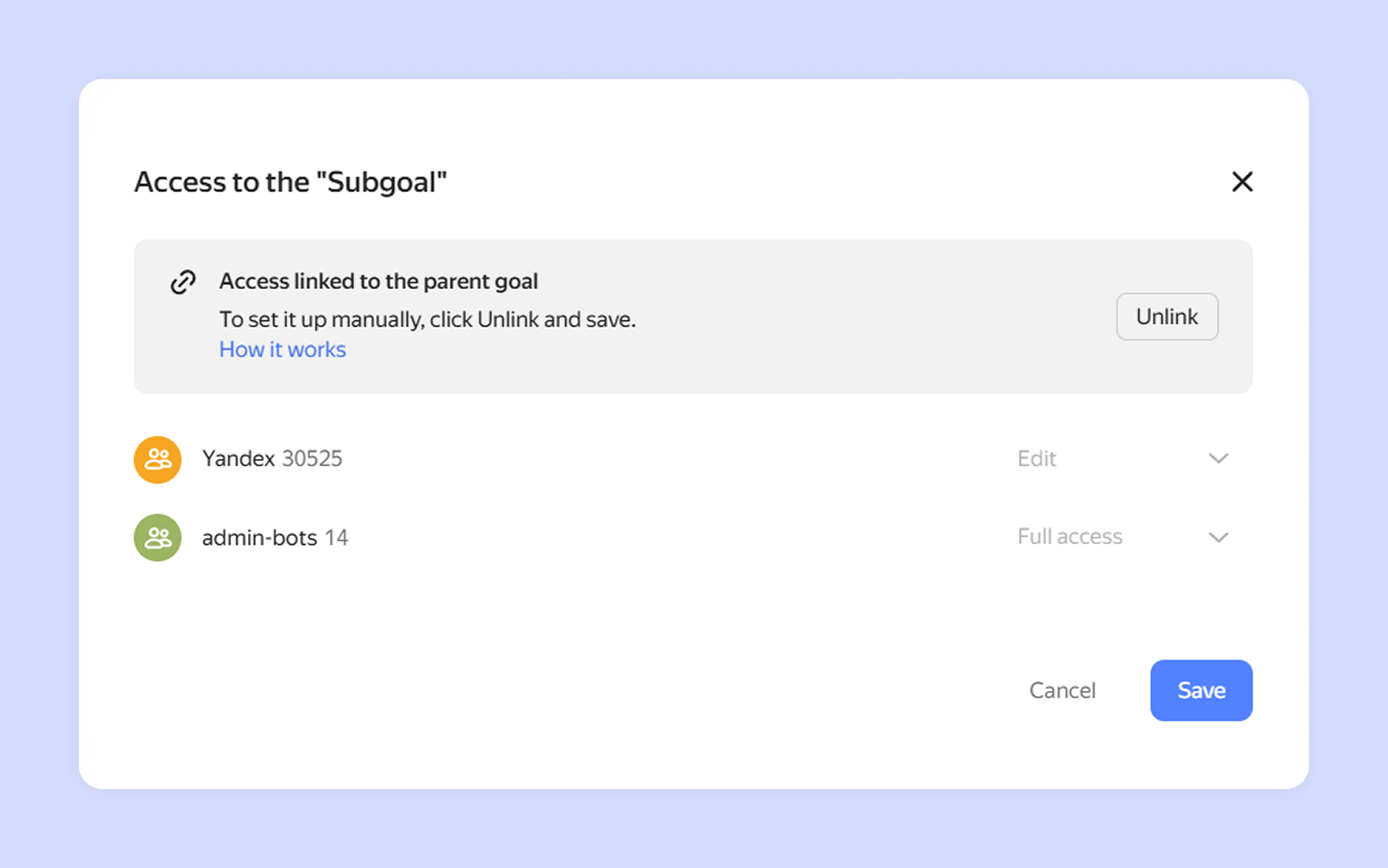Image resolution: width=1388 pixels, height=868 pixels.
Task: Expand the chevron next to Edit
Action: click(1218, 459)
